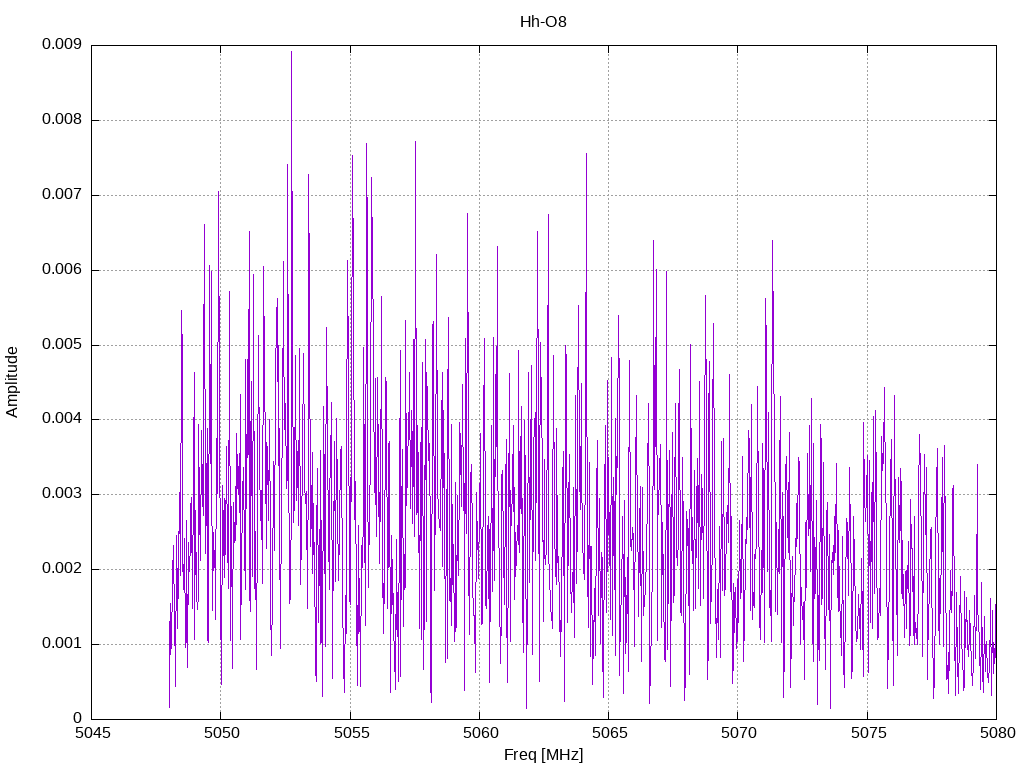The width and height of the screenshot is (1024, 768).
Task: Click the x-axis tick label 5075
Action: pyautogui.click(x=869, y=733)
